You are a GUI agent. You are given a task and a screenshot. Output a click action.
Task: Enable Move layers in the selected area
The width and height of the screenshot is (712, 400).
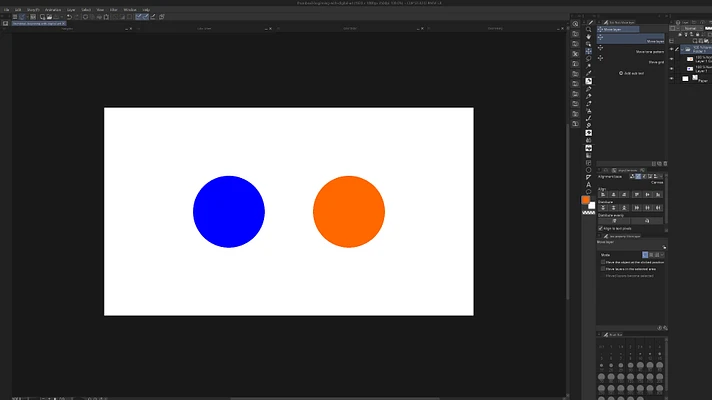point(603,269)
